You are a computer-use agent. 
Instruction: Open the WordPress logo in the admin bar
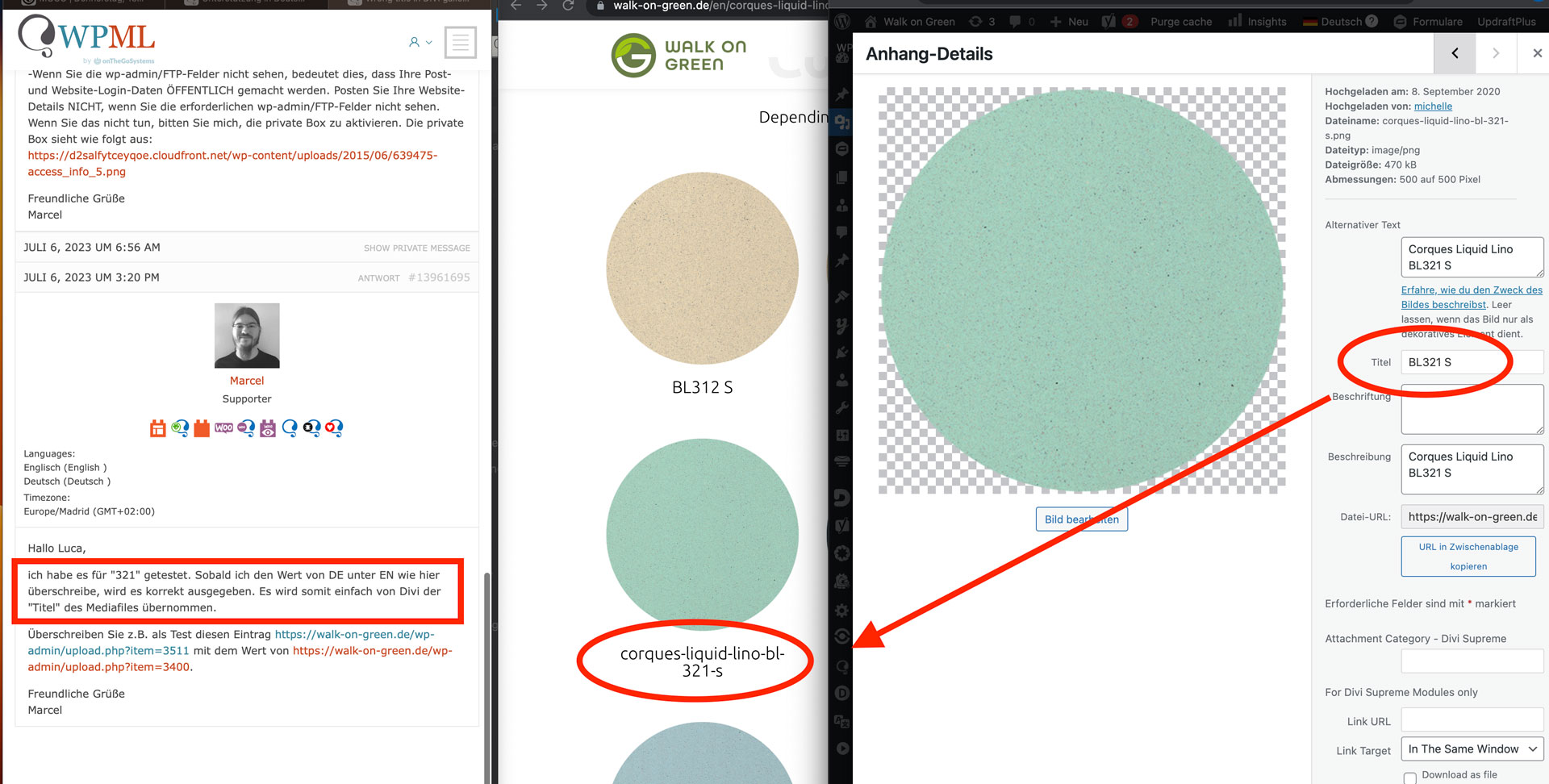pos(842,22)
